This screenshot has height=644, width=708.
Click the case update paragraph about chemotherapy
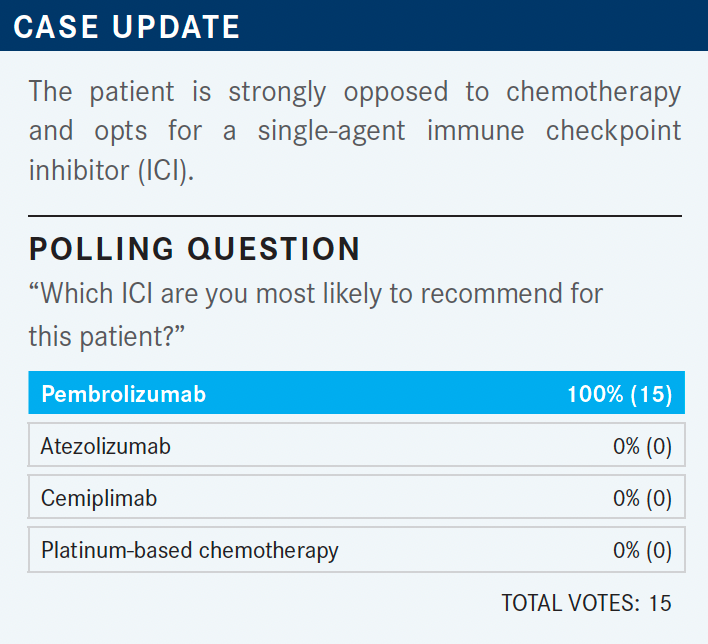click(355, 131)
